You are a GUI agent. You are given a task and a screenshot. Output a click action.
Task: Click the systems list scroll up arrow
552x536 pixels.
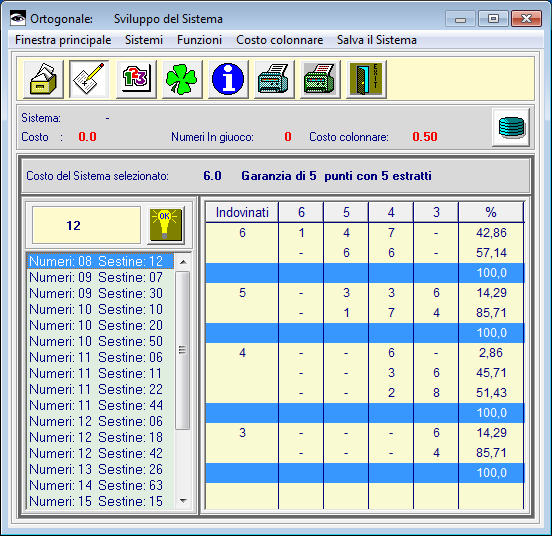click(x=183, y=261)
